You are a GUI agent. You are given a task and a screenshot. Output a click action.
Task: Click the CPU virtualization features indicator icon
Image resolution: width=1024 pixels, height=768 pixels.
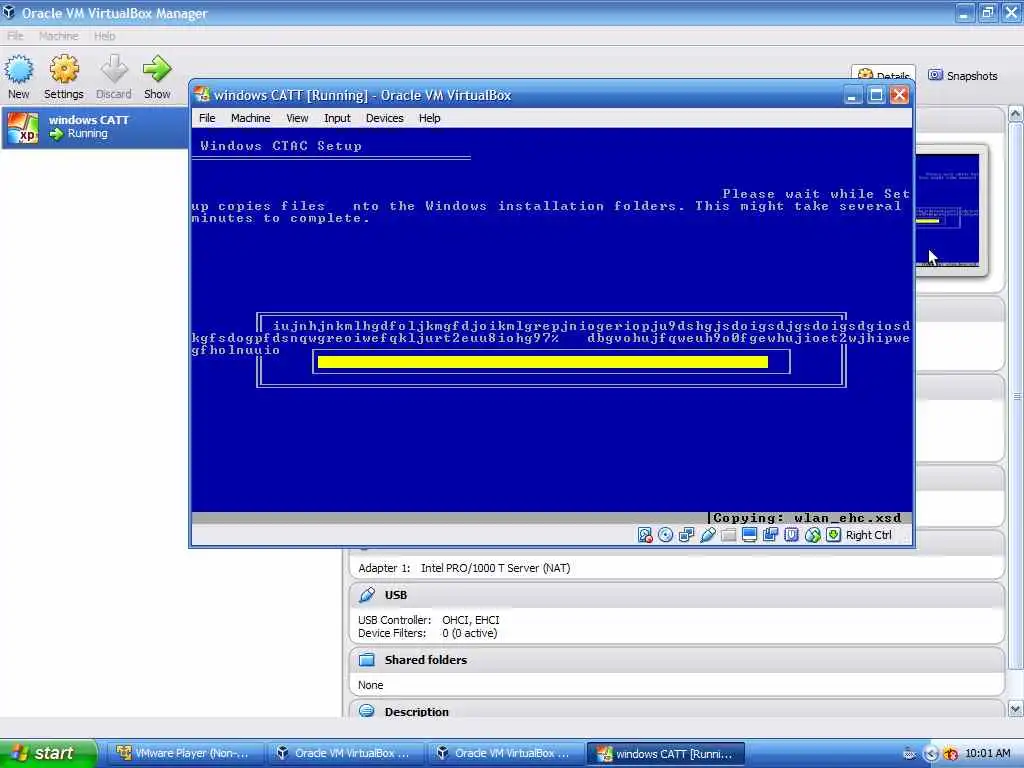pyautogui.click(x=791, y=535)
